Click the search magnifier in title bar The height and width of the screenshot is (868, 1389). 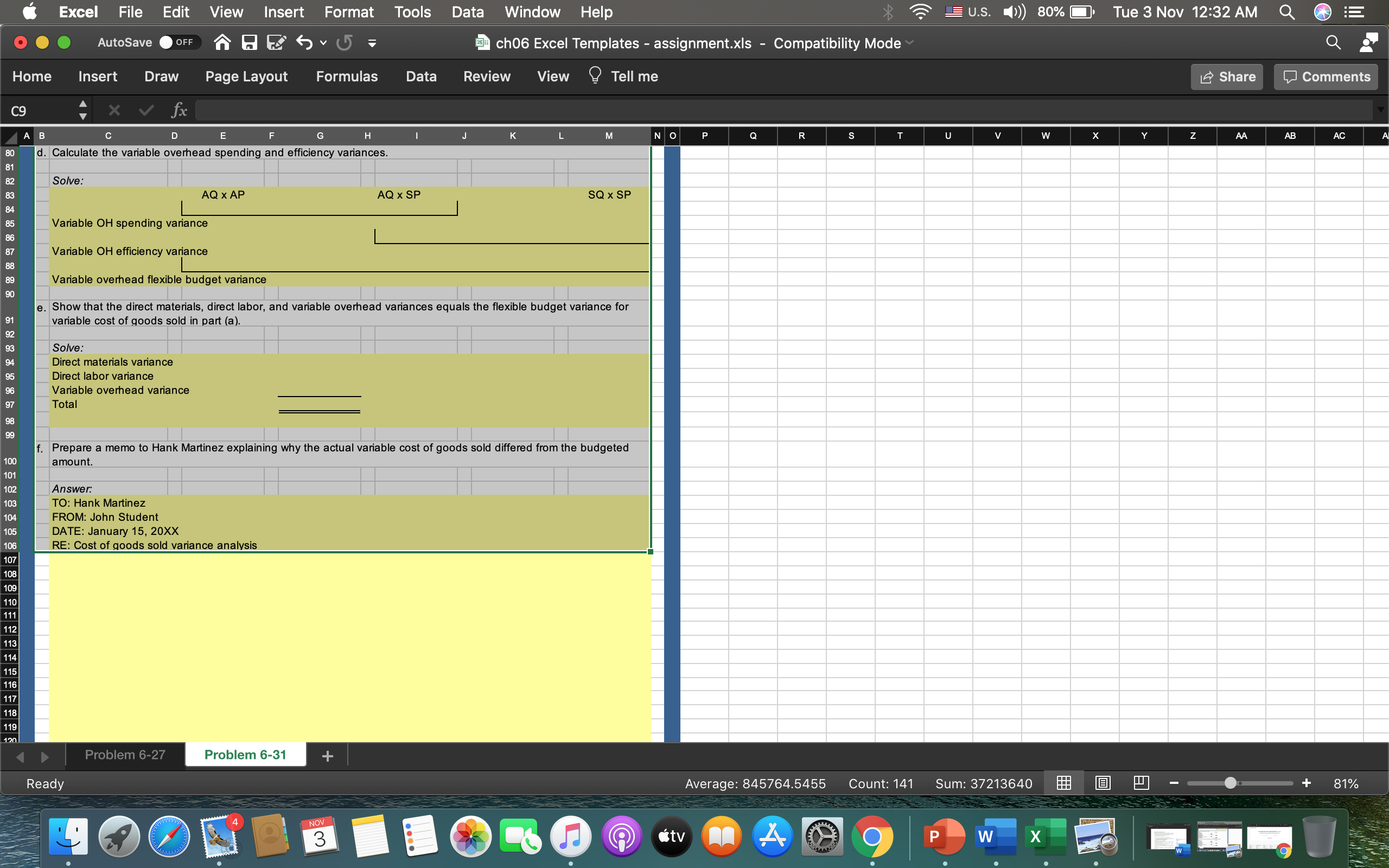(x=1333, y=42)
